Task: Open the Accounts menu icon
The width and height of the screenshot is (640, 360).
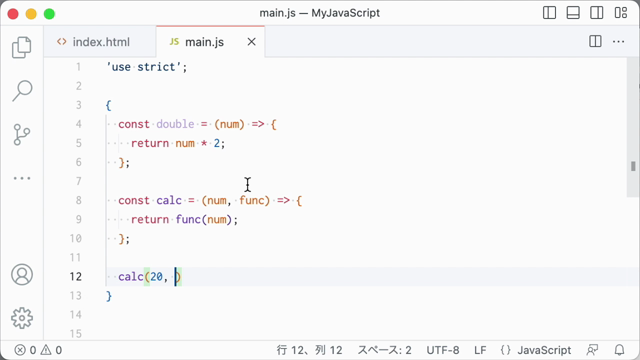Action: [22, 275]
